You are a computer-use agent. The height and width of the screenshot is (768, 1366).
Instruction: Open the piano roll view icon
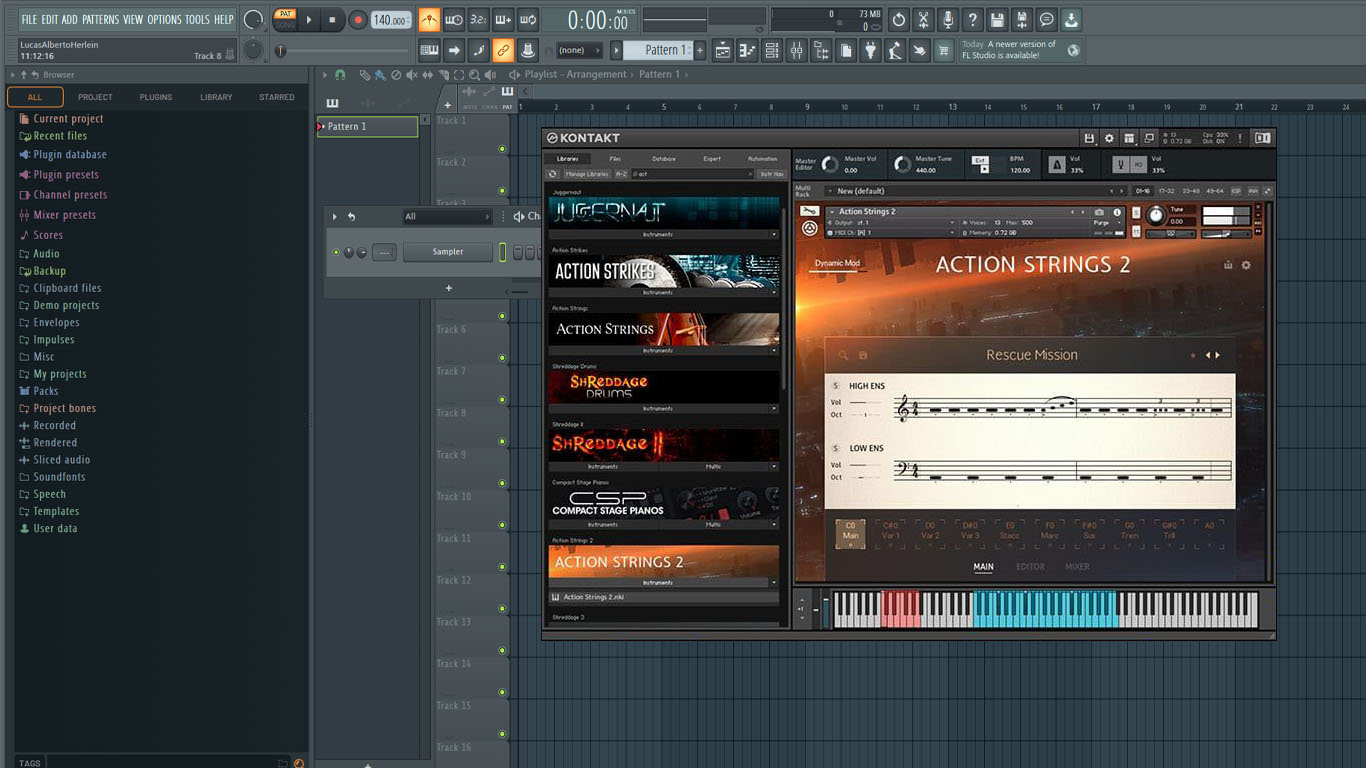click(x=747, y=50)
